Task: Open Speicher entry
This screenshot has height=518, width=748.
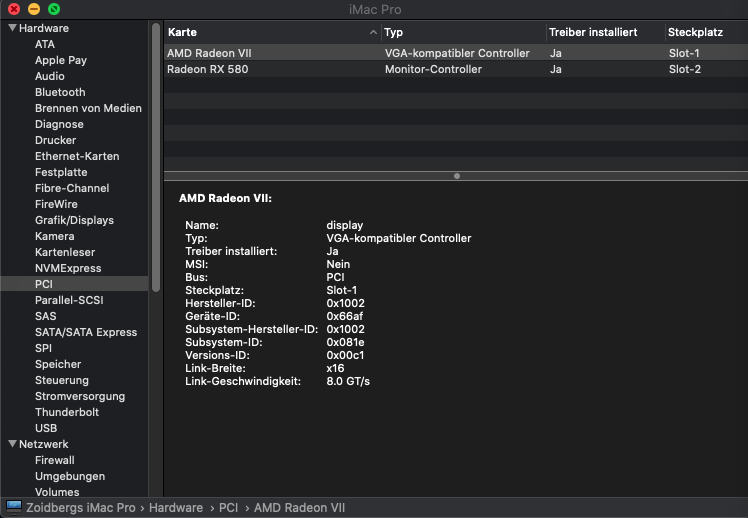Action: pyautogui.click(x=58, y=364)
